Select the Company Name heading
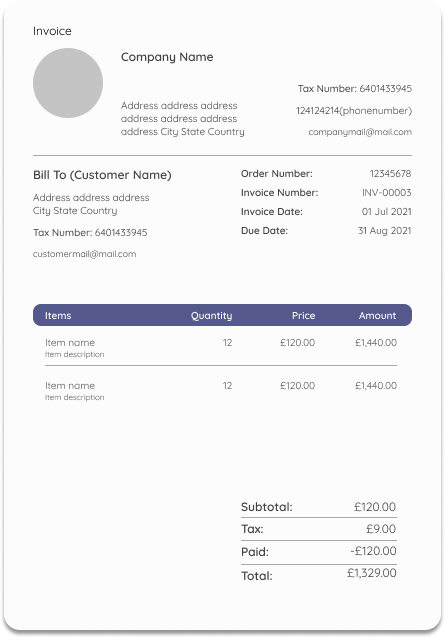Viewport: 445px width, 638px height. pyautogui.click(x=167, y=57)
